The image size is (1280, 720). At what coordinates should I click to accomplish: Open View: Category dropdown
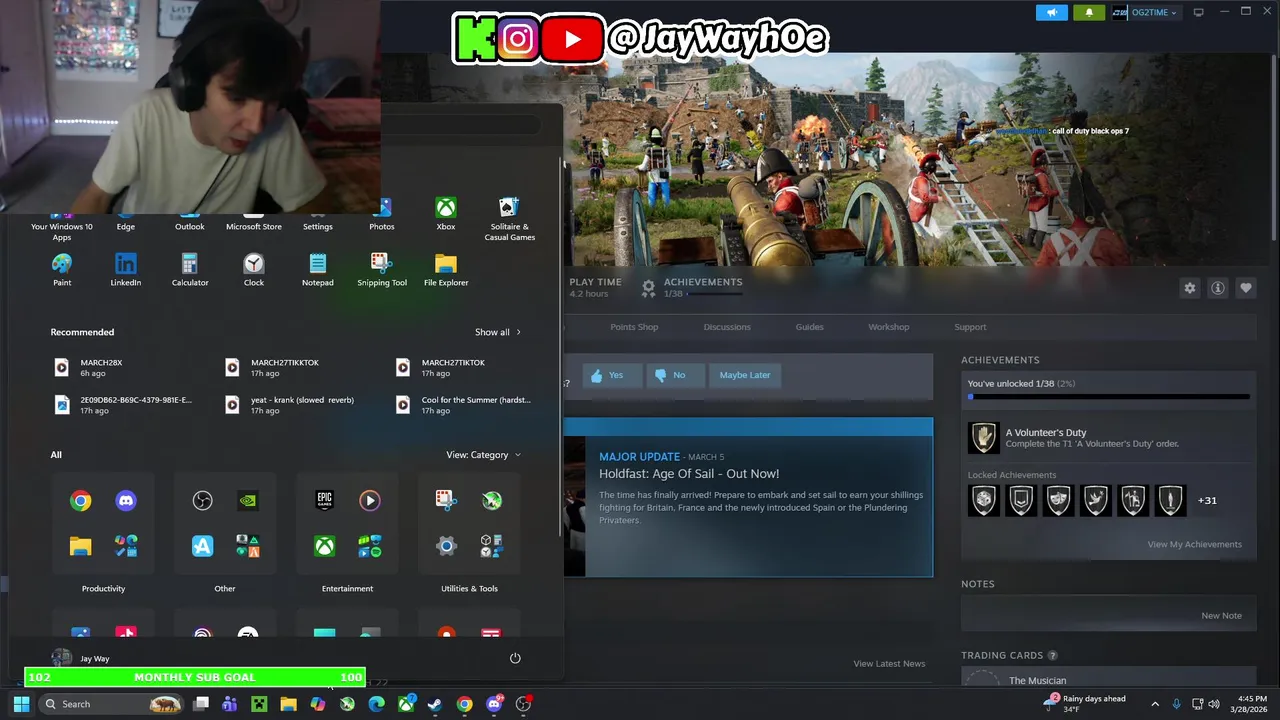(483, 455)
